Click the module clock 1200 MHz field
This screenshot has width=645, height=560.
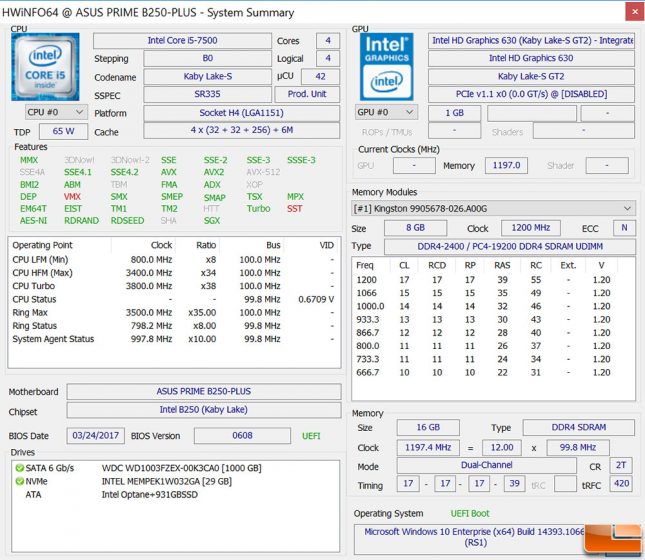pos(531,228)
